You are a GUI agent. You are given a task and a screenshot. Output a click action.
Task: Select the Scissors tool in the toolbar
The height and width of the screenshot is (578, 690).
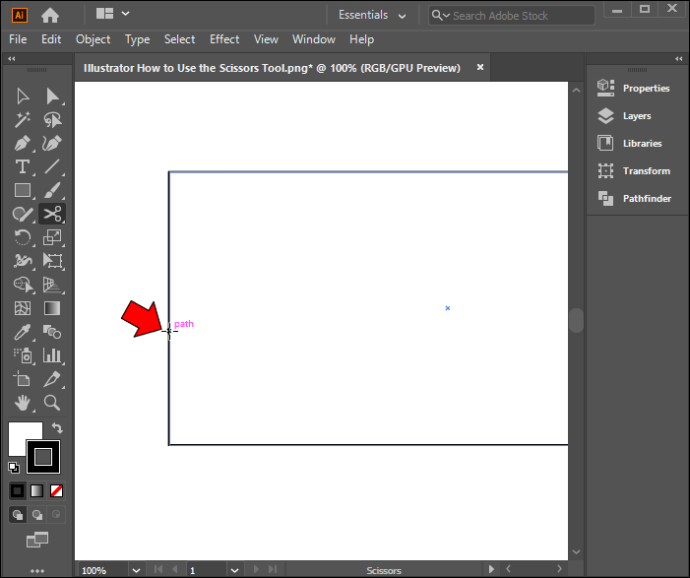(52, 214)
